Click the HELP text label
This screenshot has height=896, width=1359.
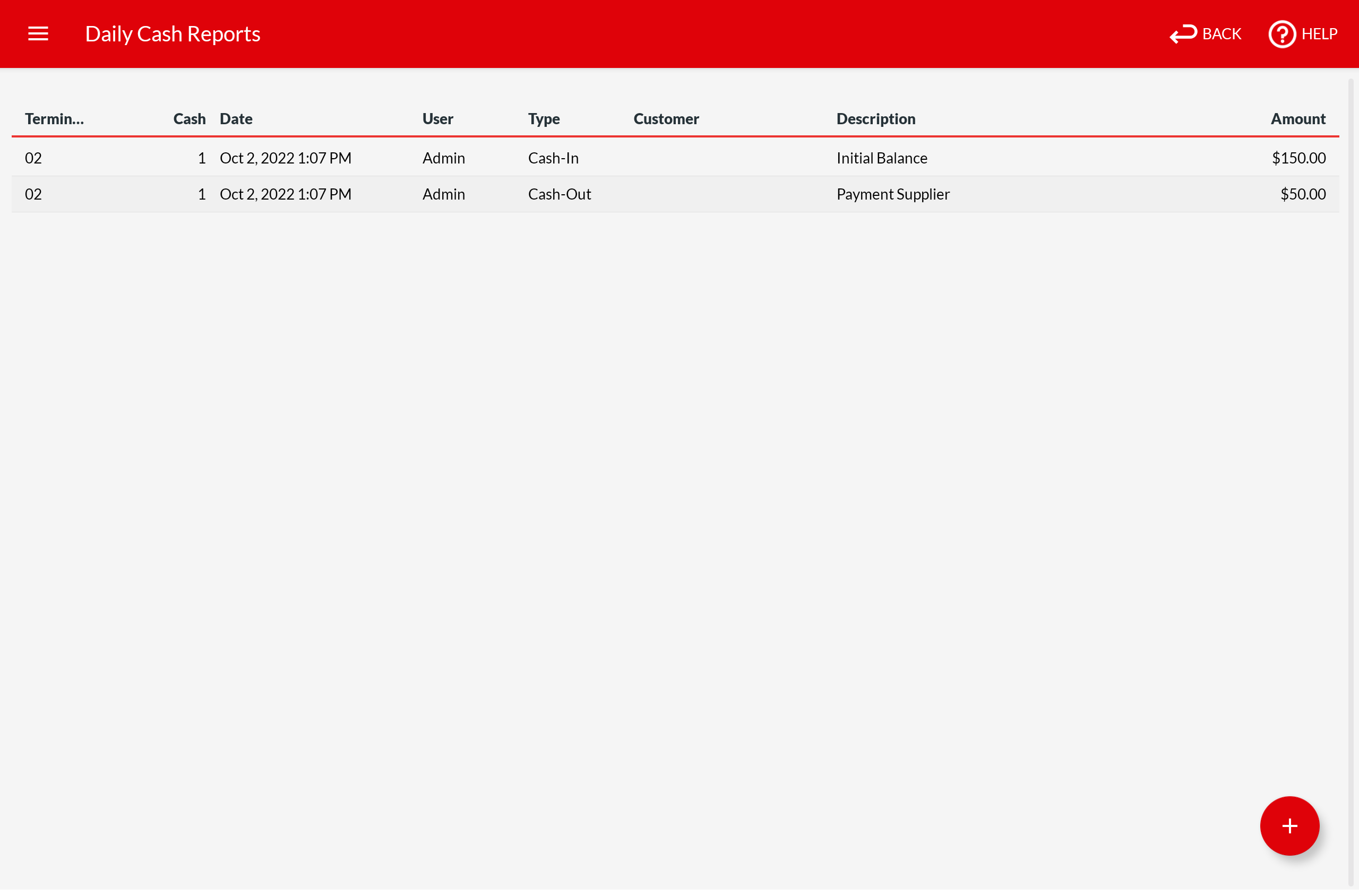click(x=1319, y=35)
